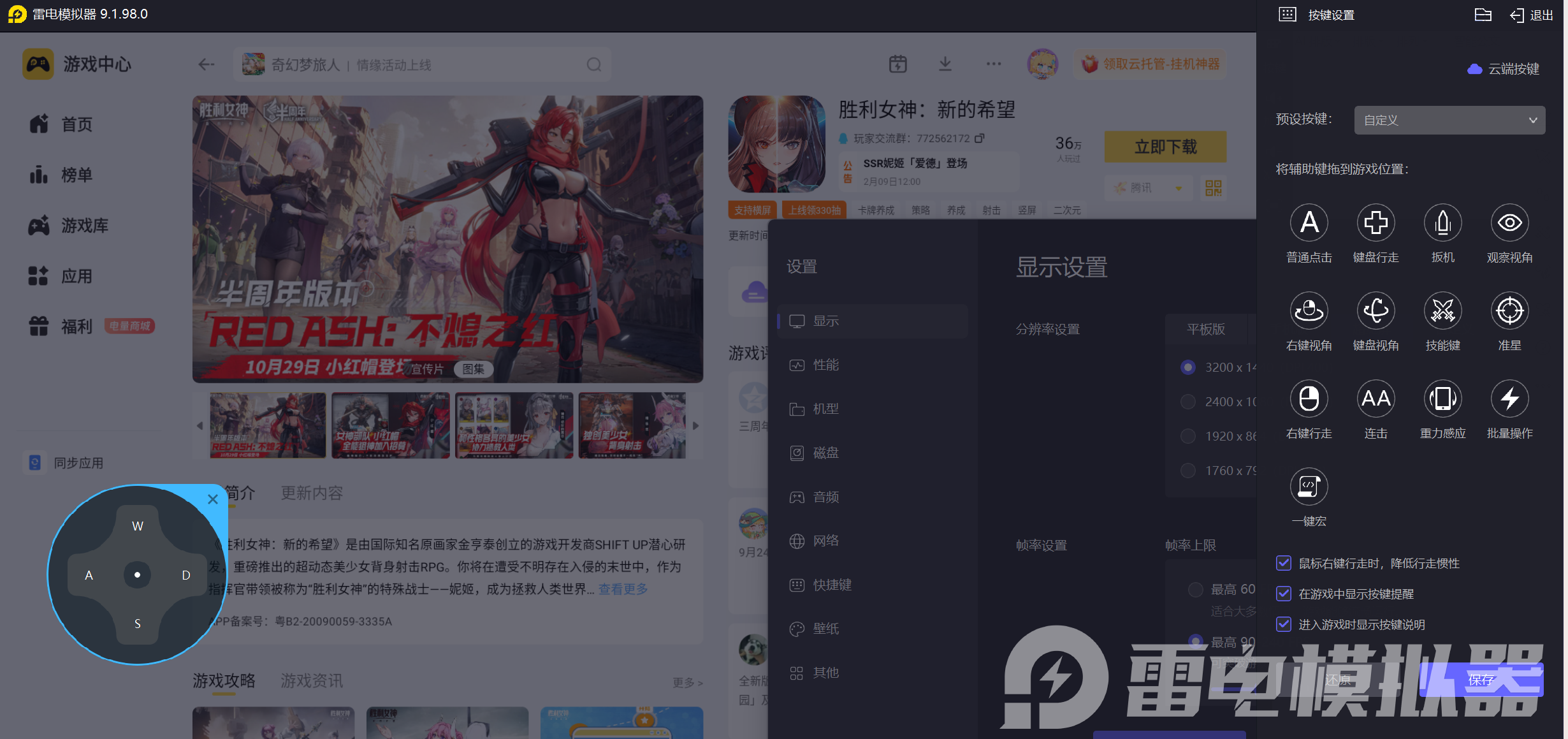Select the 扳机 trigger key icon
The height and width of the screenshot is (739, 1568).
pos(1442,223)
